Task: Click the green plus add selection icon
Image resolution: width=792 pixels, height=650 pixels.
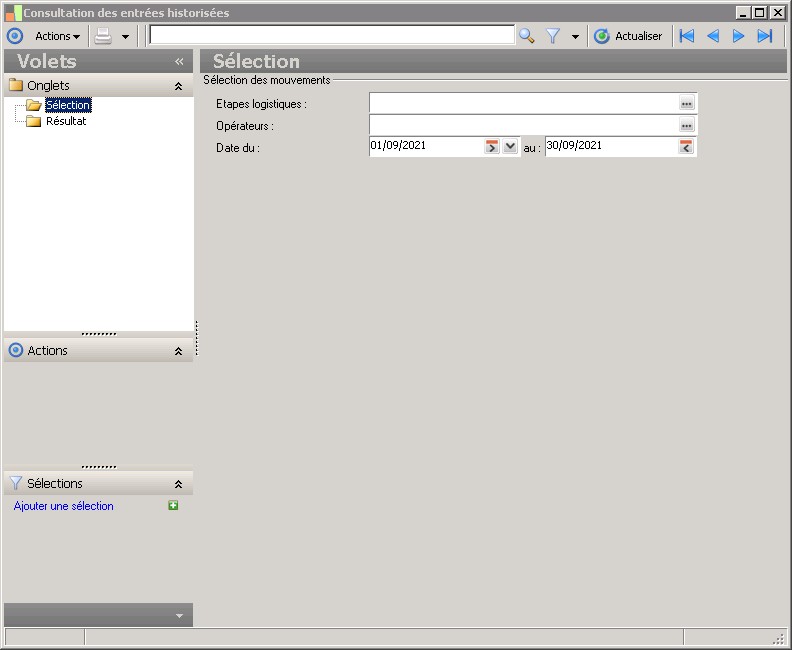Action: point(173,506)
